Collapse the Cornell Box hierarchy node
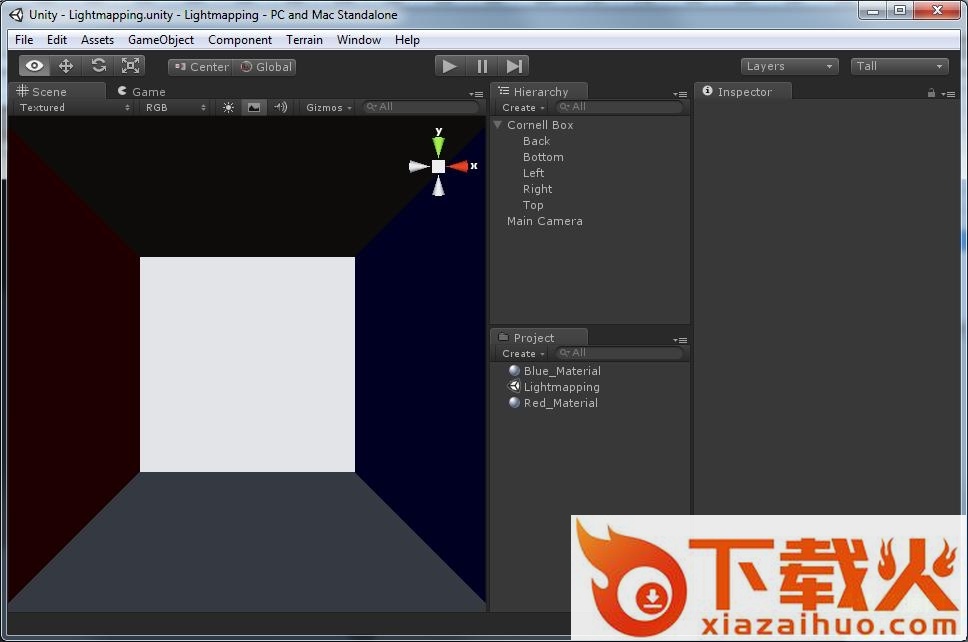Image resolution: width=968 pixels, height=642 pixels. pyautogui.click(x=498, y=125)
